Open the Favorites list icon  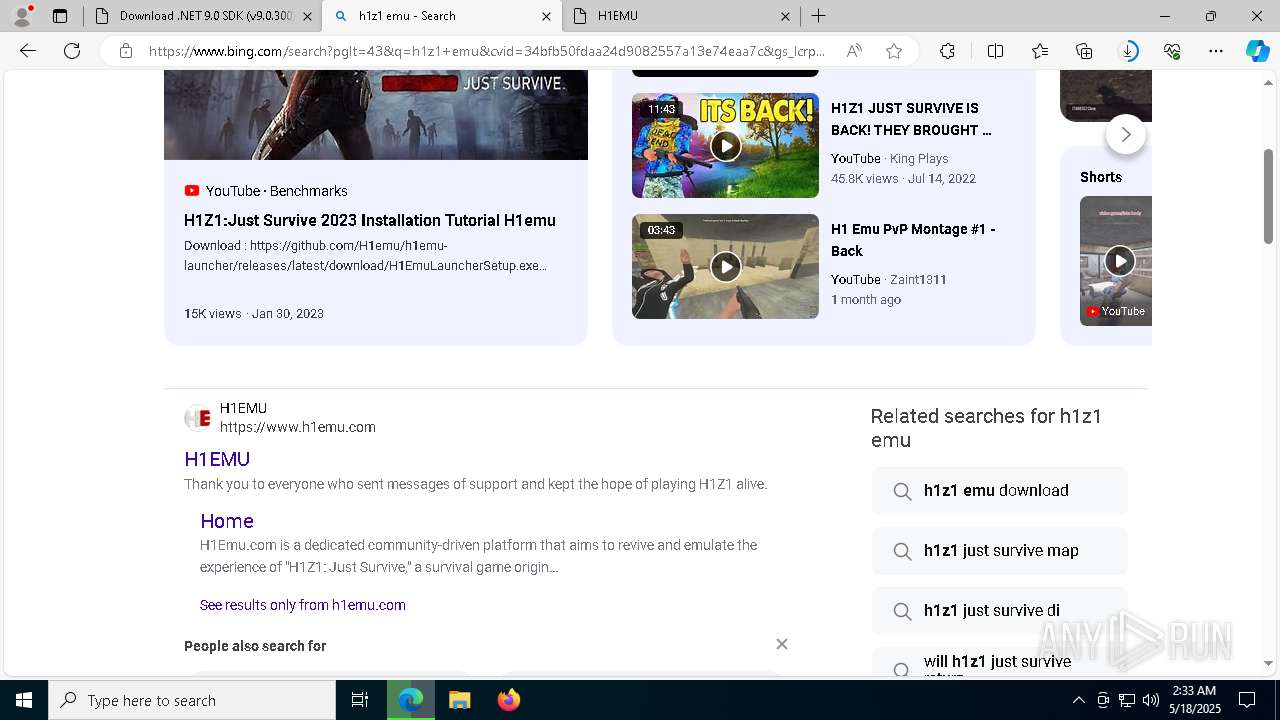(x=1040, y=51)
